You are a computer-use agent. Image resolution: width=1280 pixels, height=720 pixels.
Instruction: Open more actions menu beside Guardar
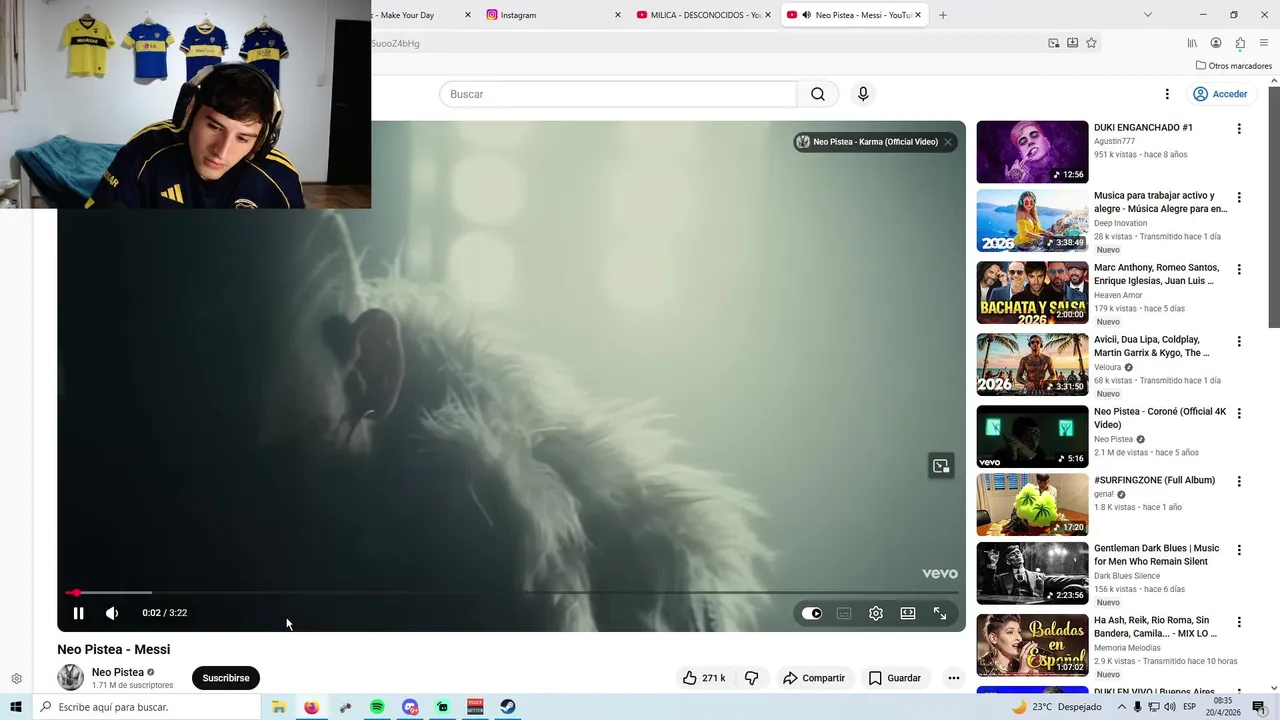pos(954,678)
